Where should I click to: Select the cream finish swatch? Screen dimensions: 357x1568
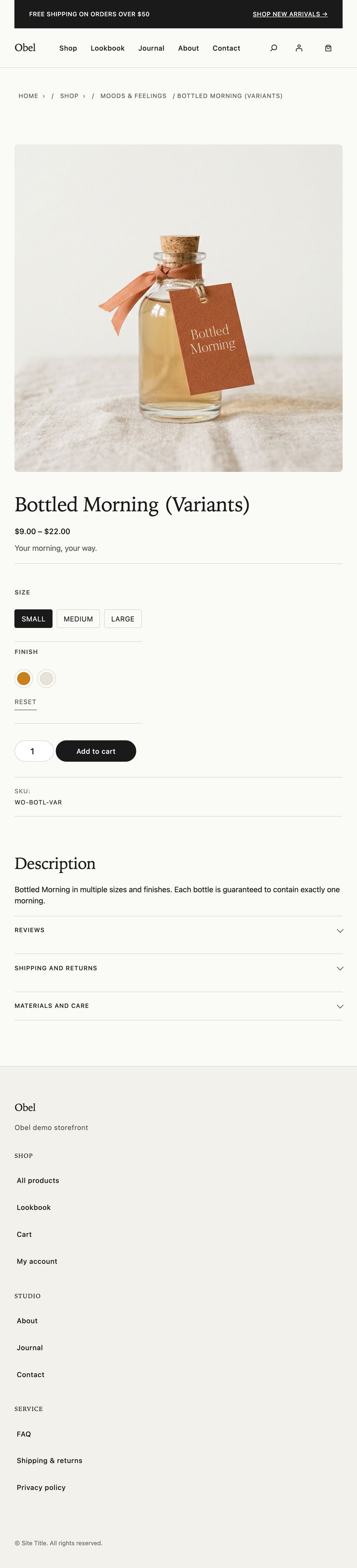(46, 678)
